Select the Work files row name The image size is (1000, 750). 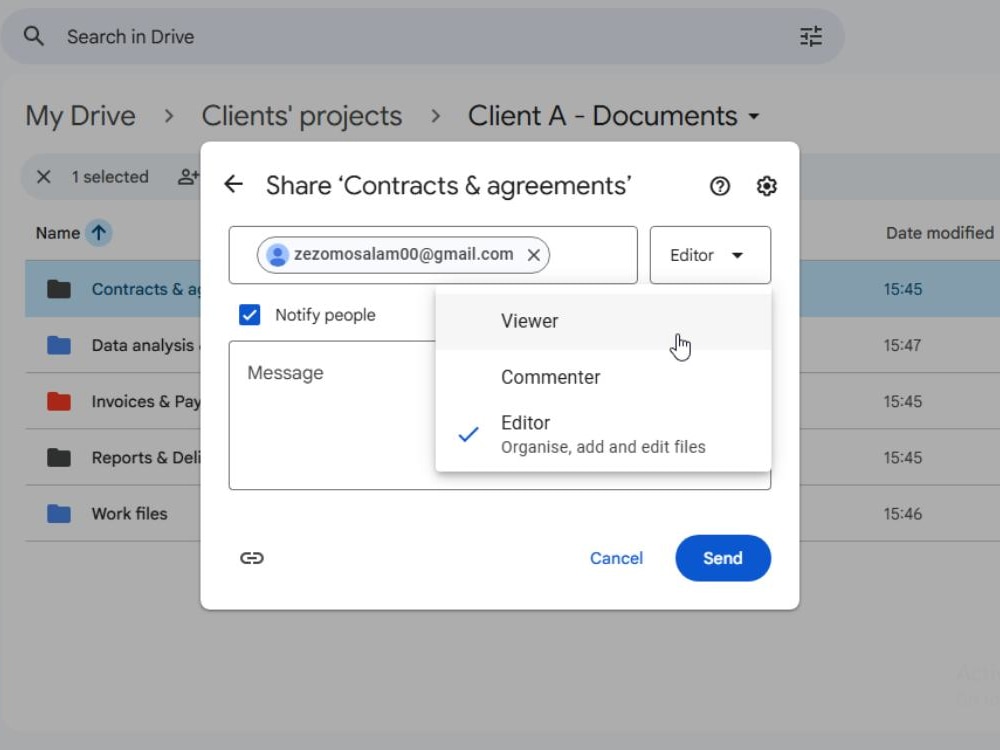(129, 513)
